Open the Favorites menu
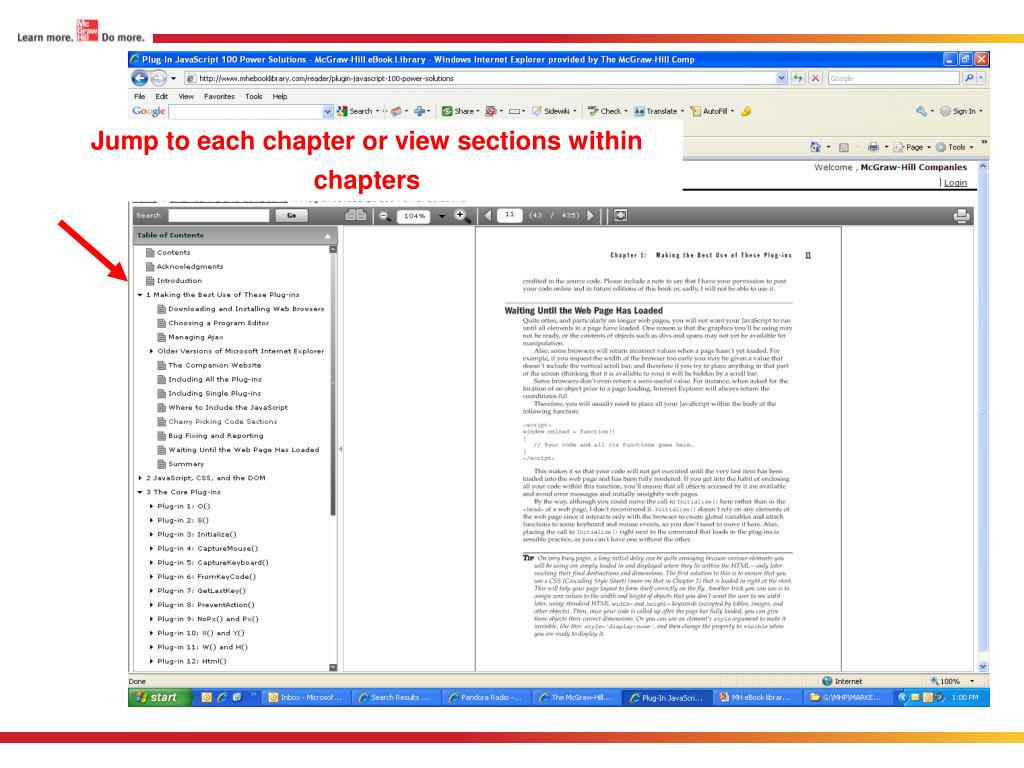The image size is (1024, 768). [x=219, y=97]
